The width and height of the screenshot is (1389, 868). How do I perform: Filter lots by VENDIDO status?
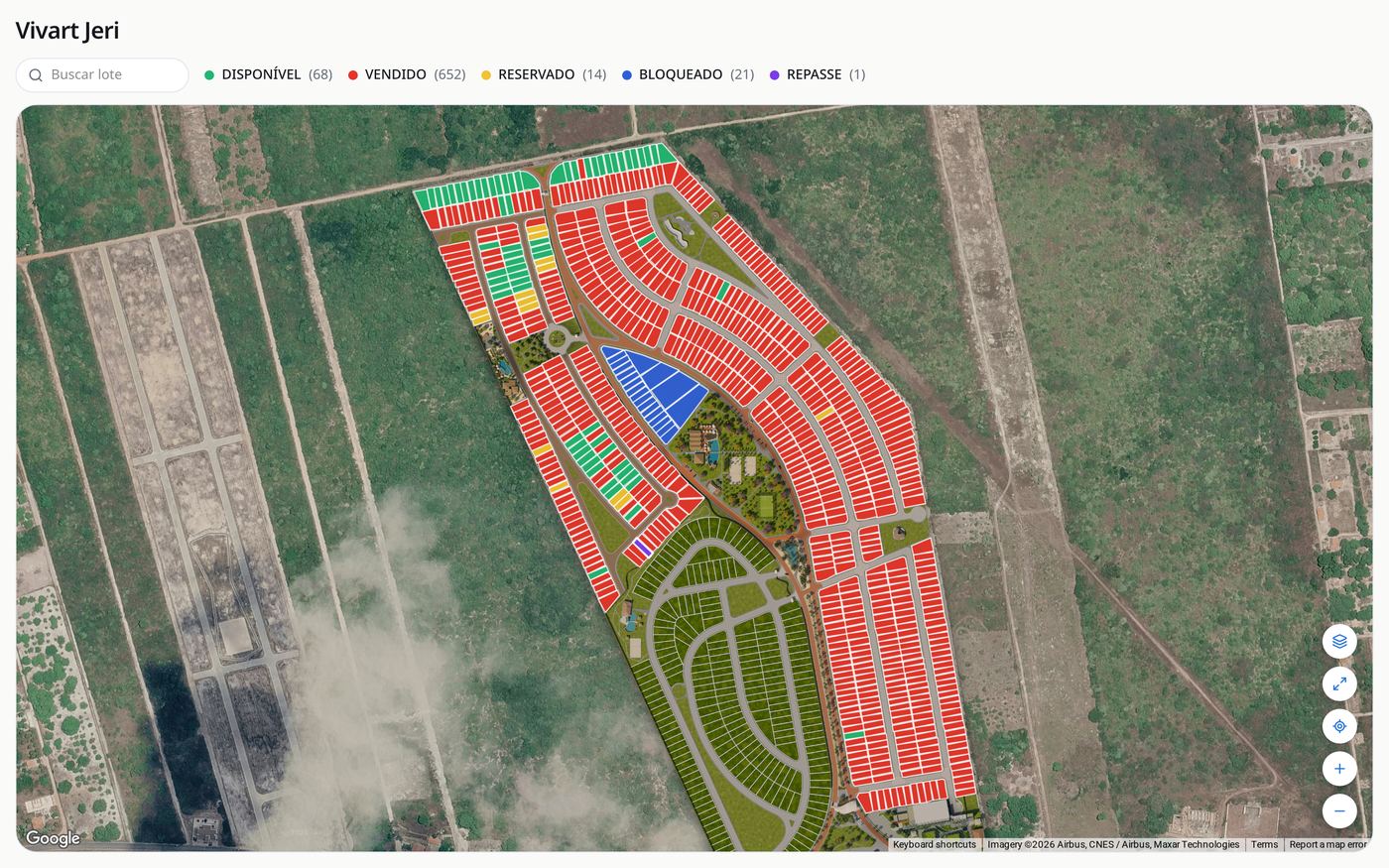click(x=407, y=74)
